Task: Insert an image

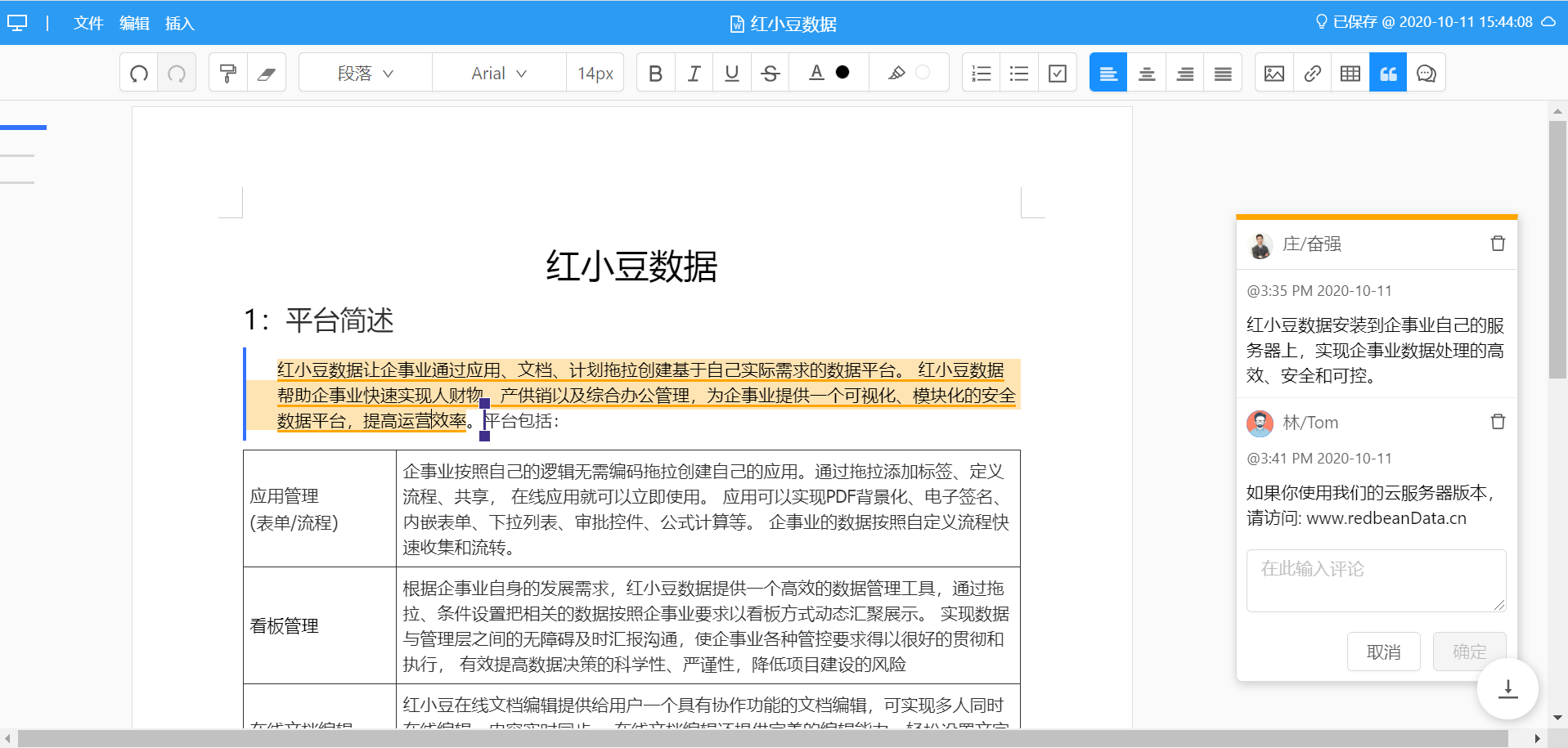Action: pyautogui.click(x=1274, y=74)
